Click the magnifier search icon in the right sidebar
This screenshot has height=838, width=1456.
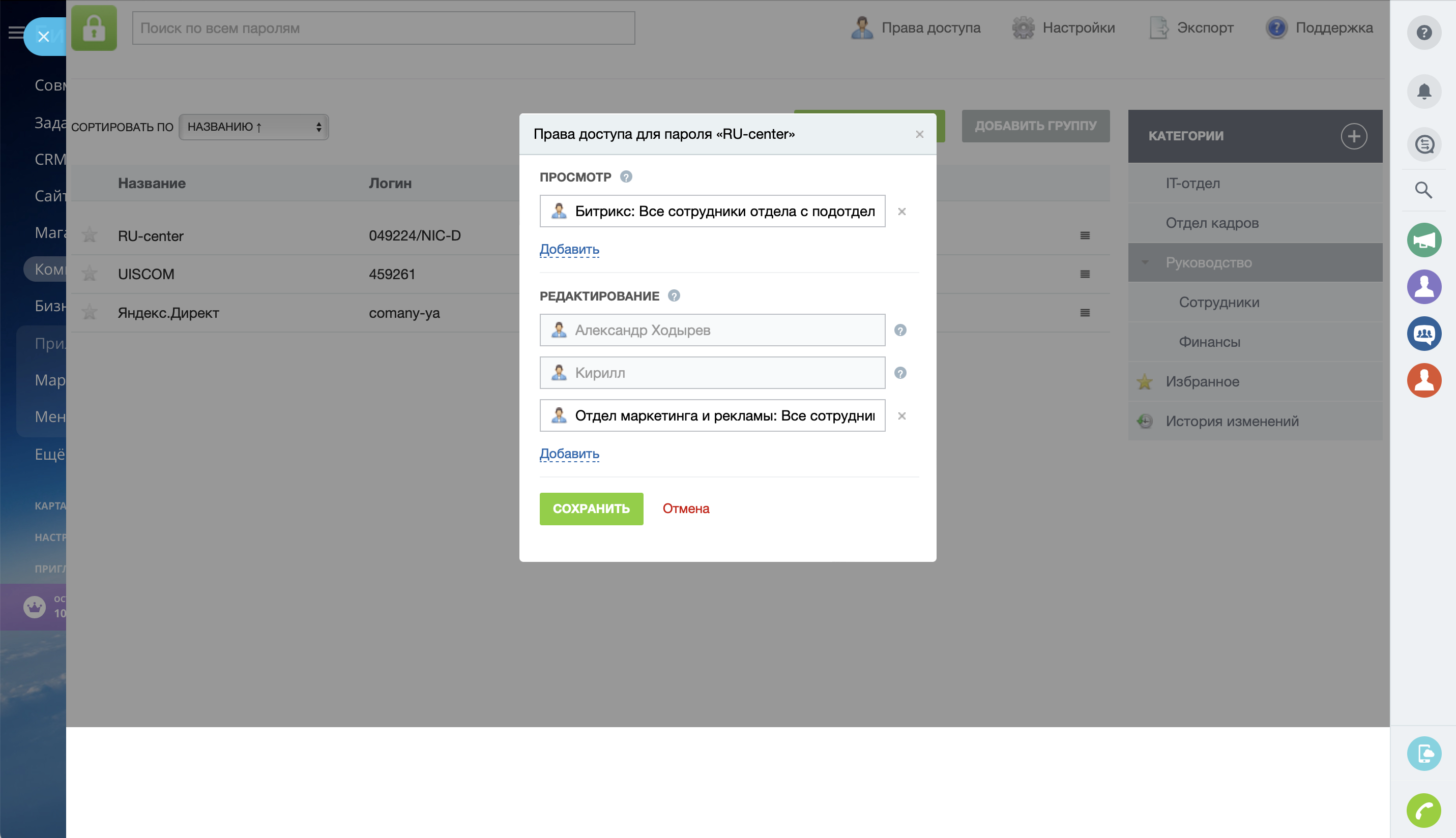pyautogui.click(x=1424, y=190)
